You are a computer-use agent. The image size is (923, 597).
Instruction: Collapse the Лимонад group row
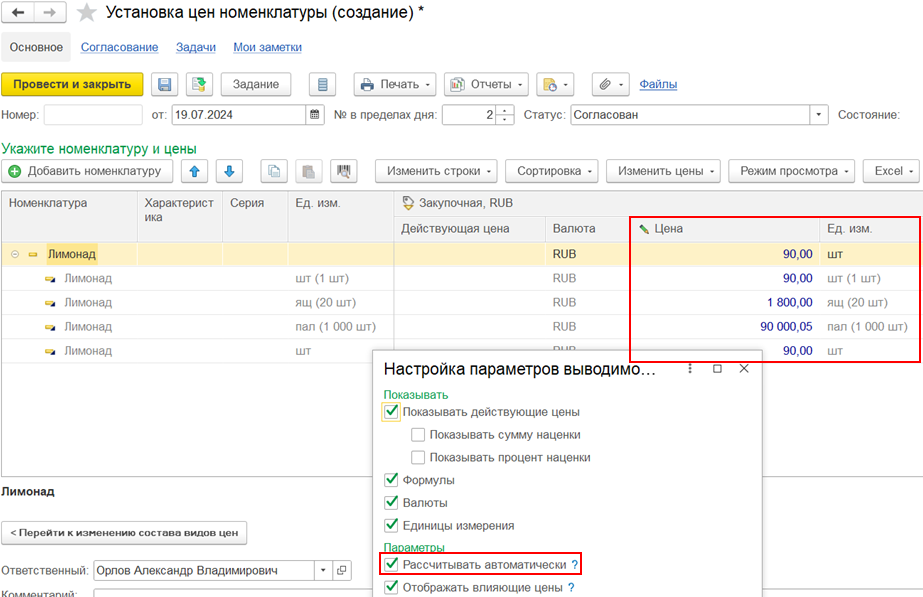[x=15, y=255]
